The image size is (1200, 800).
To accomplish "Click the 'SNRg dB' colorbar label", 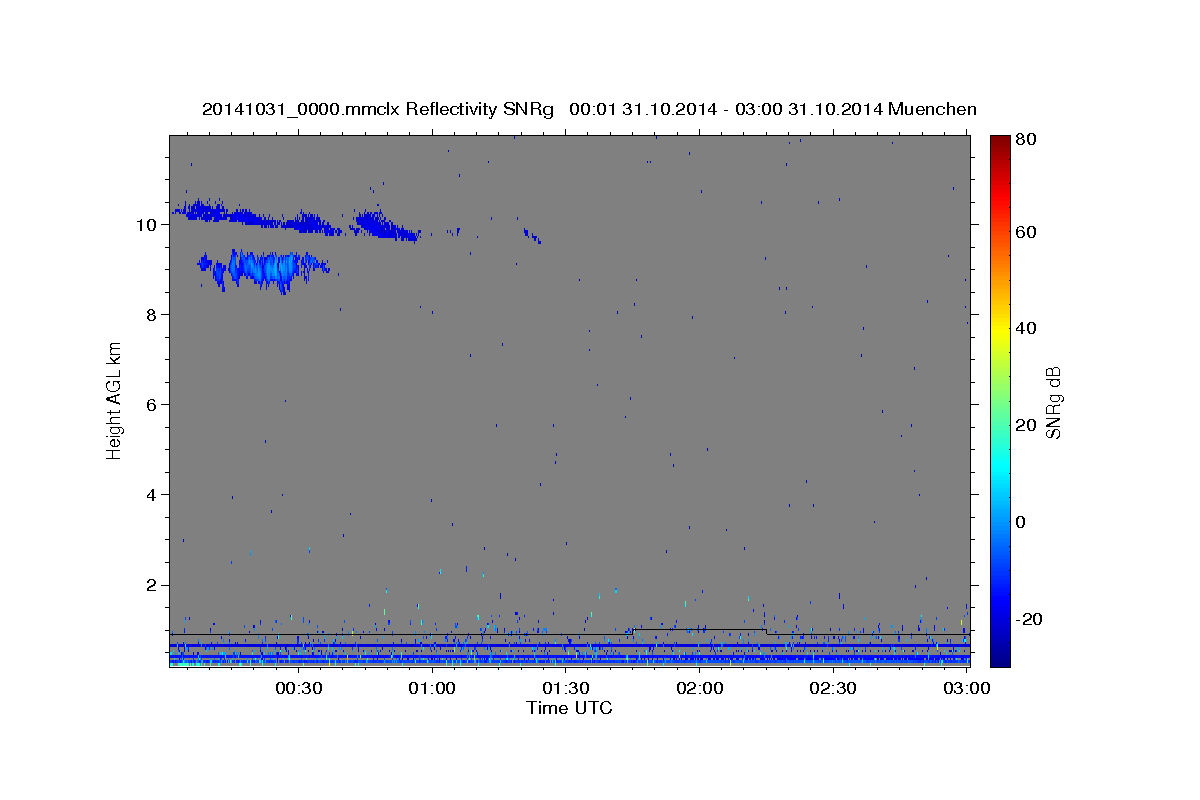I will [x=1053, y=403].
